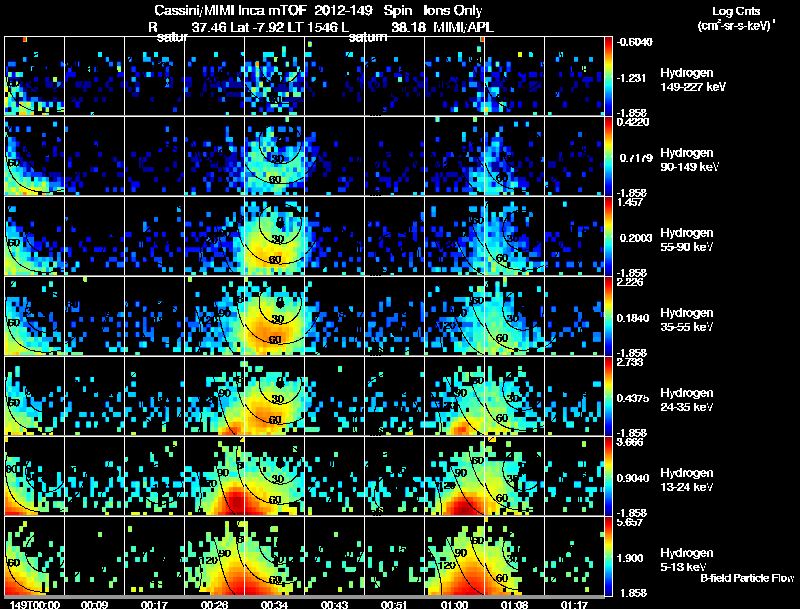The width and height of the screenshot is (800, 609).
Task: Select the 'Hydrogen 13-24 keV' row label
Action: click(x=687, y=480)
